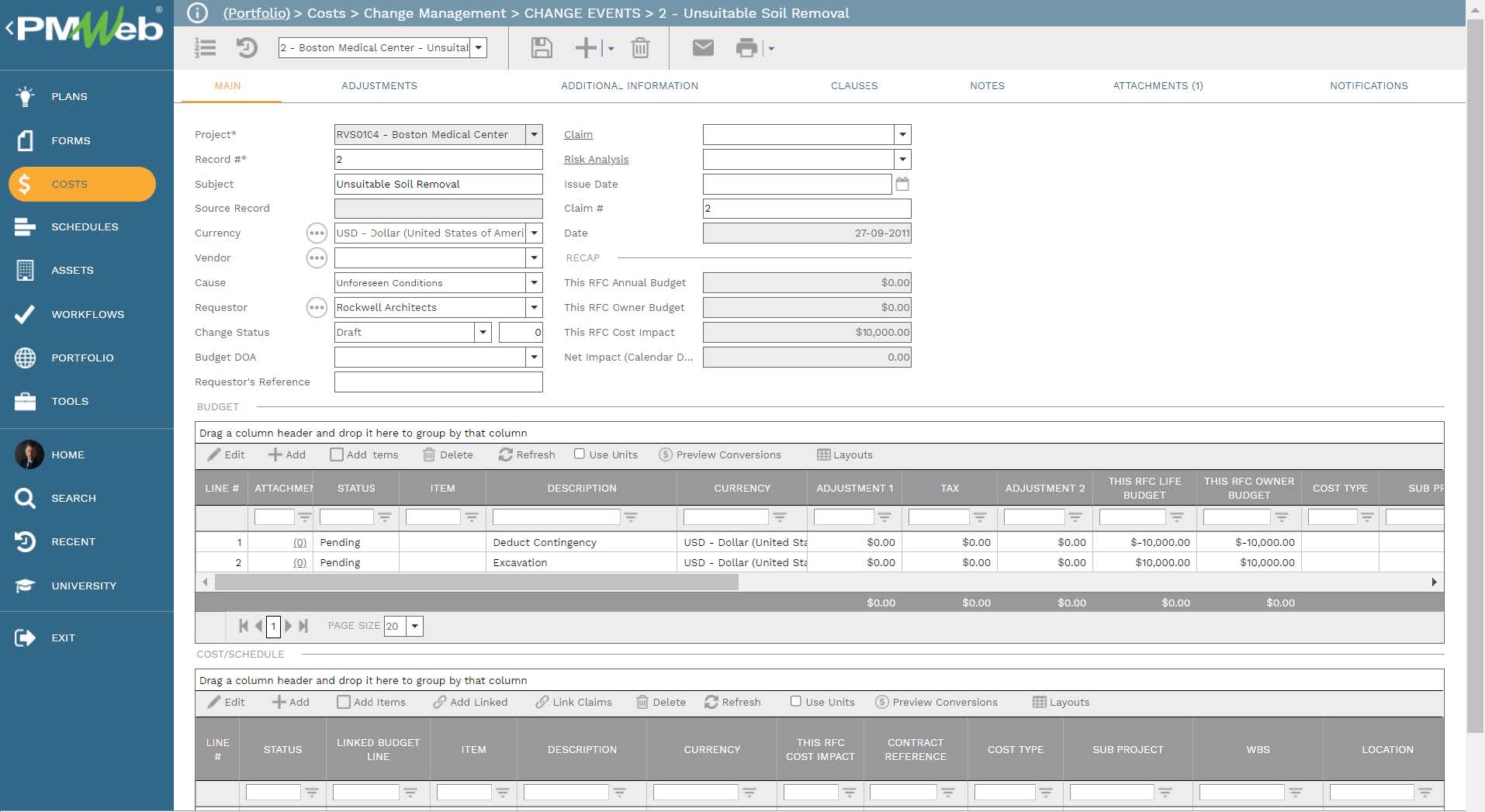Tick the Add Items checkbox in the Budget toolbar

pyautogui.click(x=337, y=454)
